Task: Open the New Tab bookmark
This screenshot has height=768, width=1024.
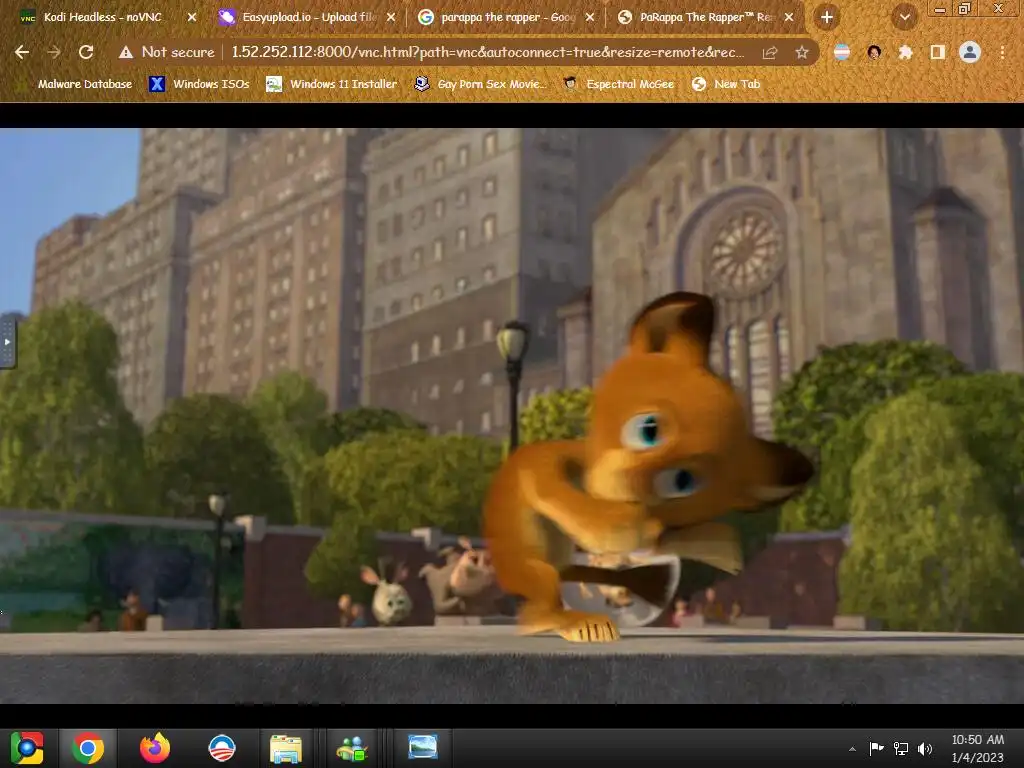Action: point(726,84)
